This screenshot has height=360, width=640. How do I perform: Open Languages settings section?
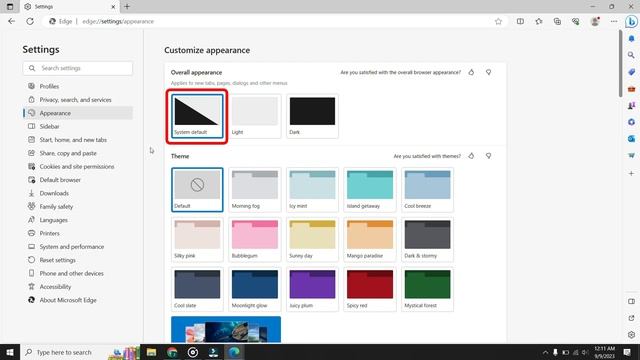[78, 220]
